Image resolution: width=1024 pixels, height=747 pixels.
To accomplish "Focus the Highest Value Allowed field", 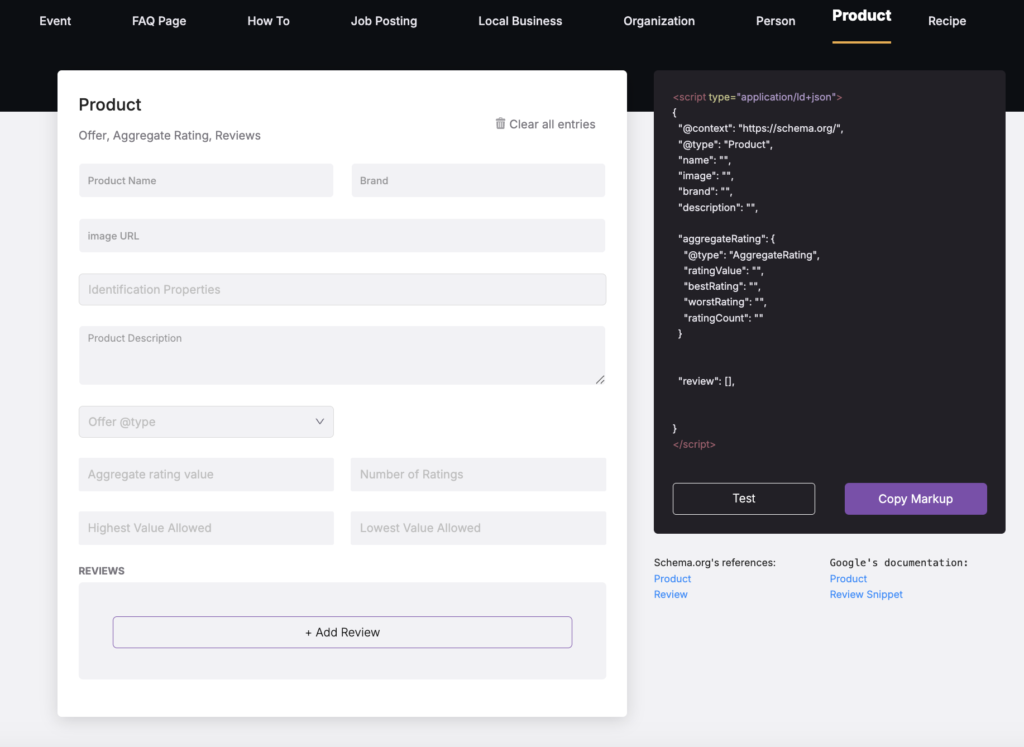I will pyautogui.click(x=206, y=528).
